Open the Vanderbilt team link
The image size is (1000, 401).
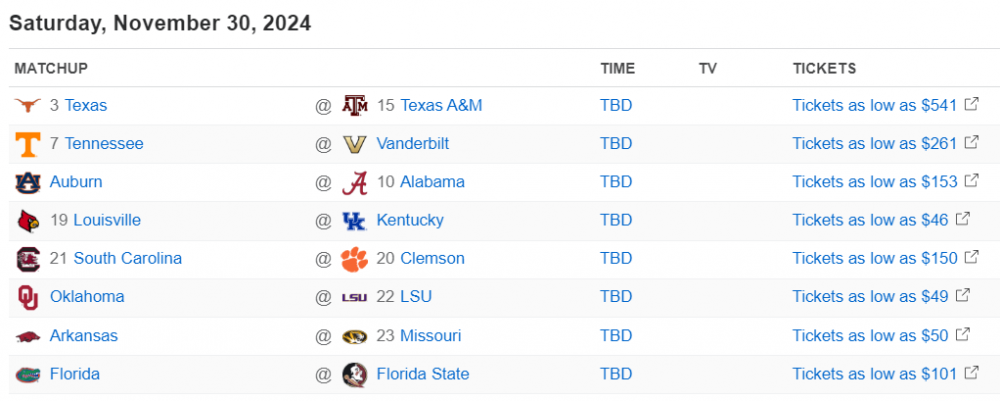pos(412,144)
